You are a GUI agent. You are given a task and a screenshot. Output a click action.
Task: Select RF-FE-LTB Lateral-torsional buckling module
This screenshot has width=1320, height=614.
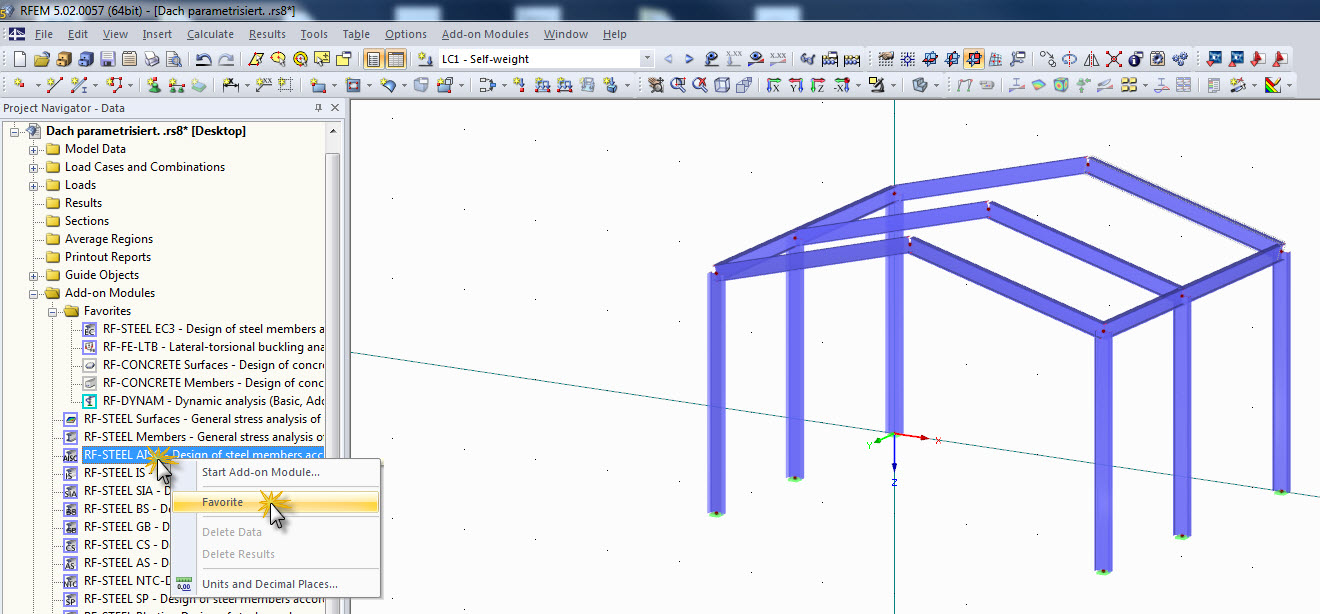click(x=213, y=347)
